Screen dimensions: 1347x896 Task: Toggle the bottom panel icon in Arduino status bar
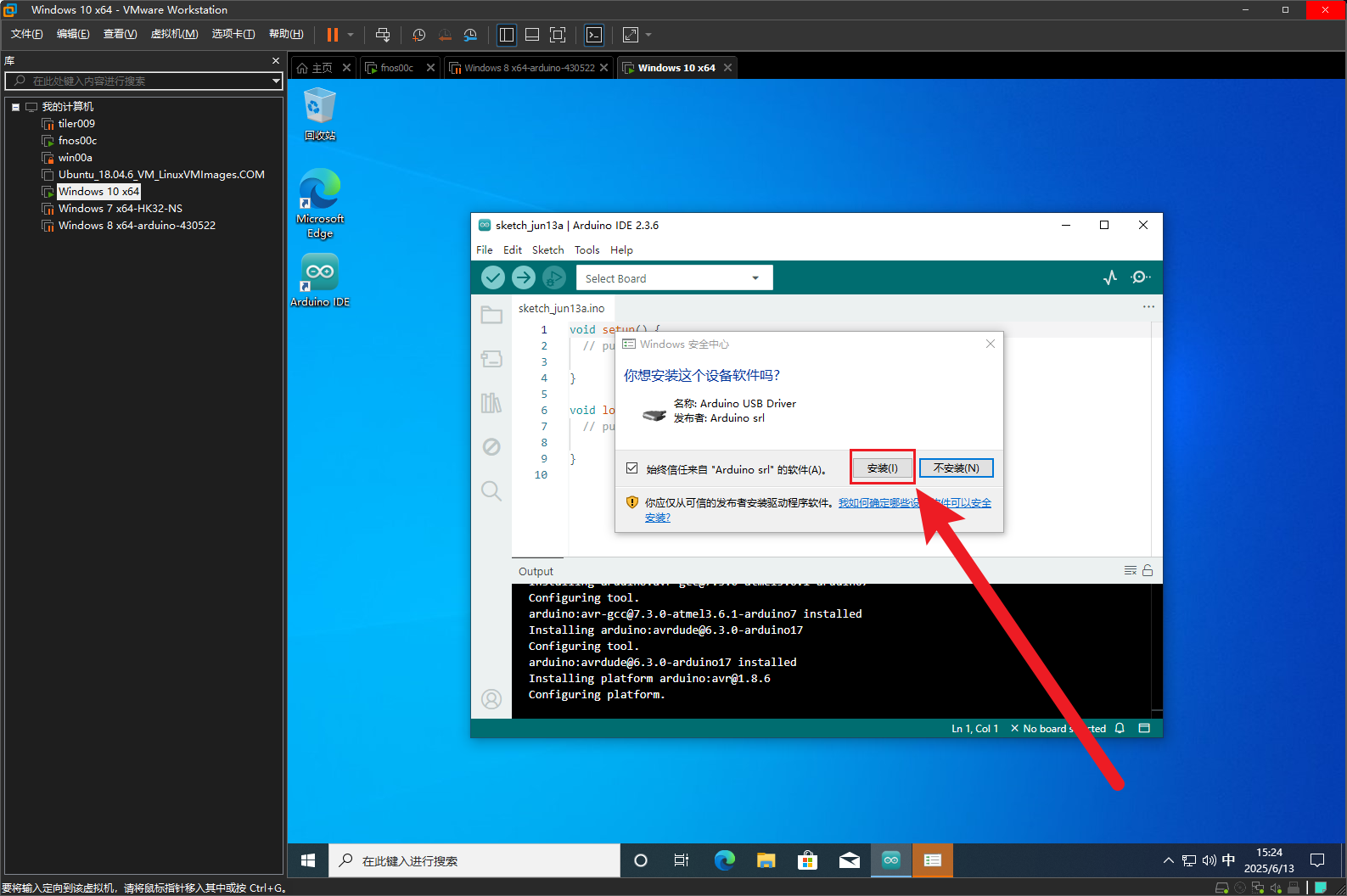(1144, 728)
